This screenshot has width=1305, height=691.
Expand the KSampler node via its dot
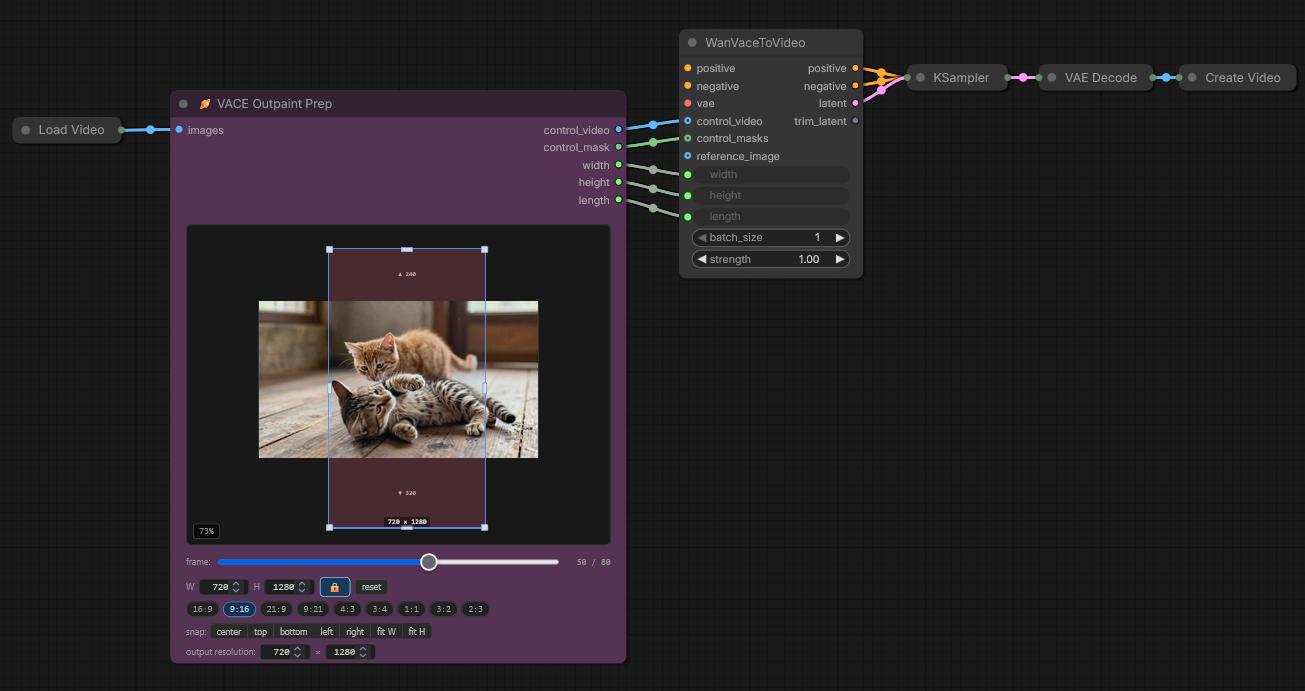(920, 77)
